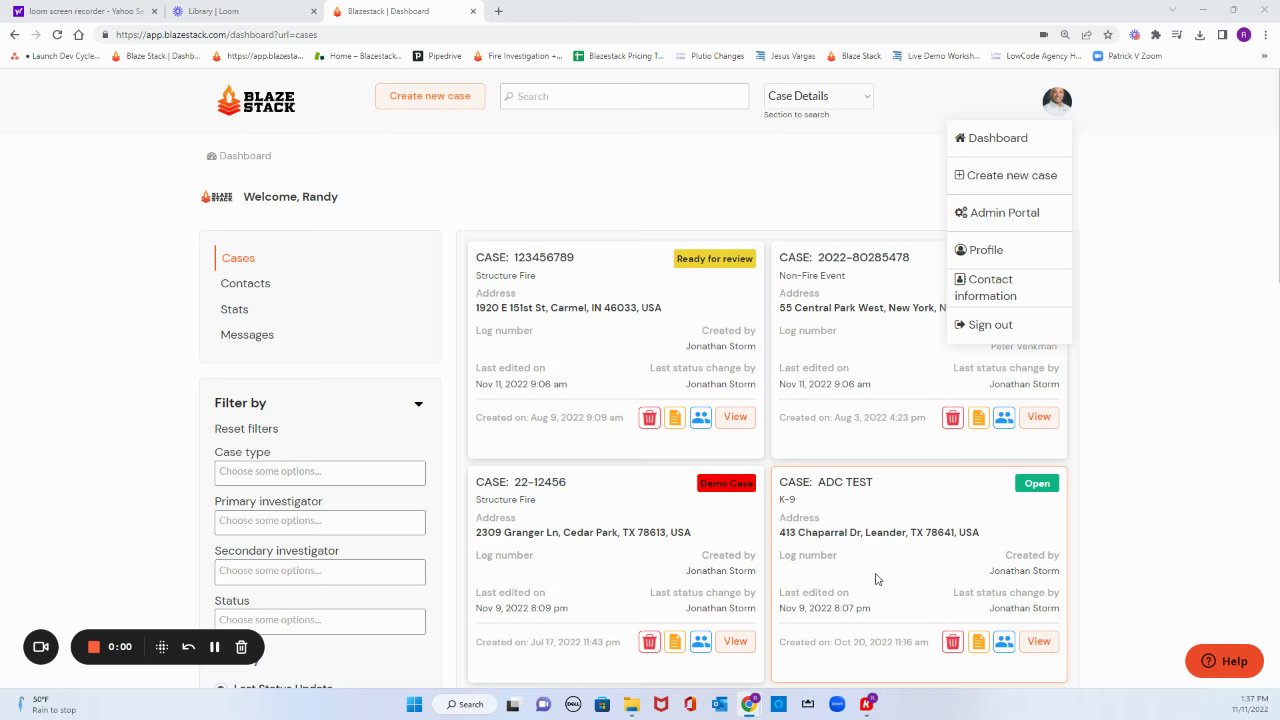View case 123456789

735,417
